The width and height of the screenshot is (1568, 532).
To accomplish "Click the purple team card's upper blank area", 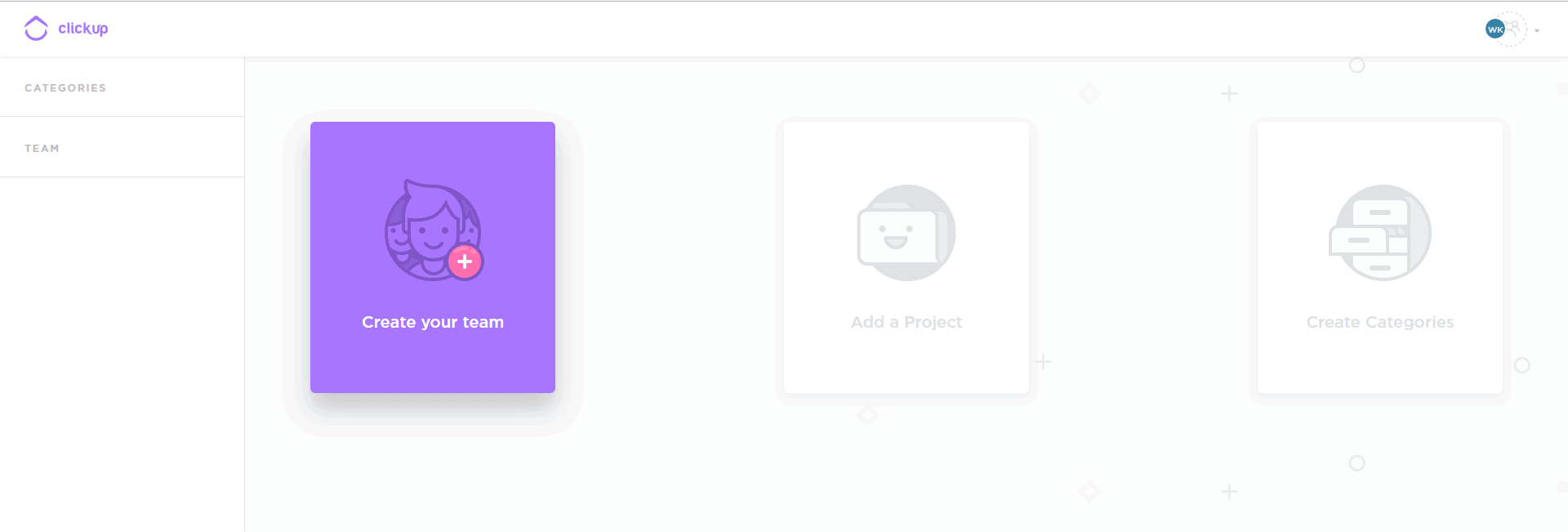I will pyautogui.click(x=433, y=149).
